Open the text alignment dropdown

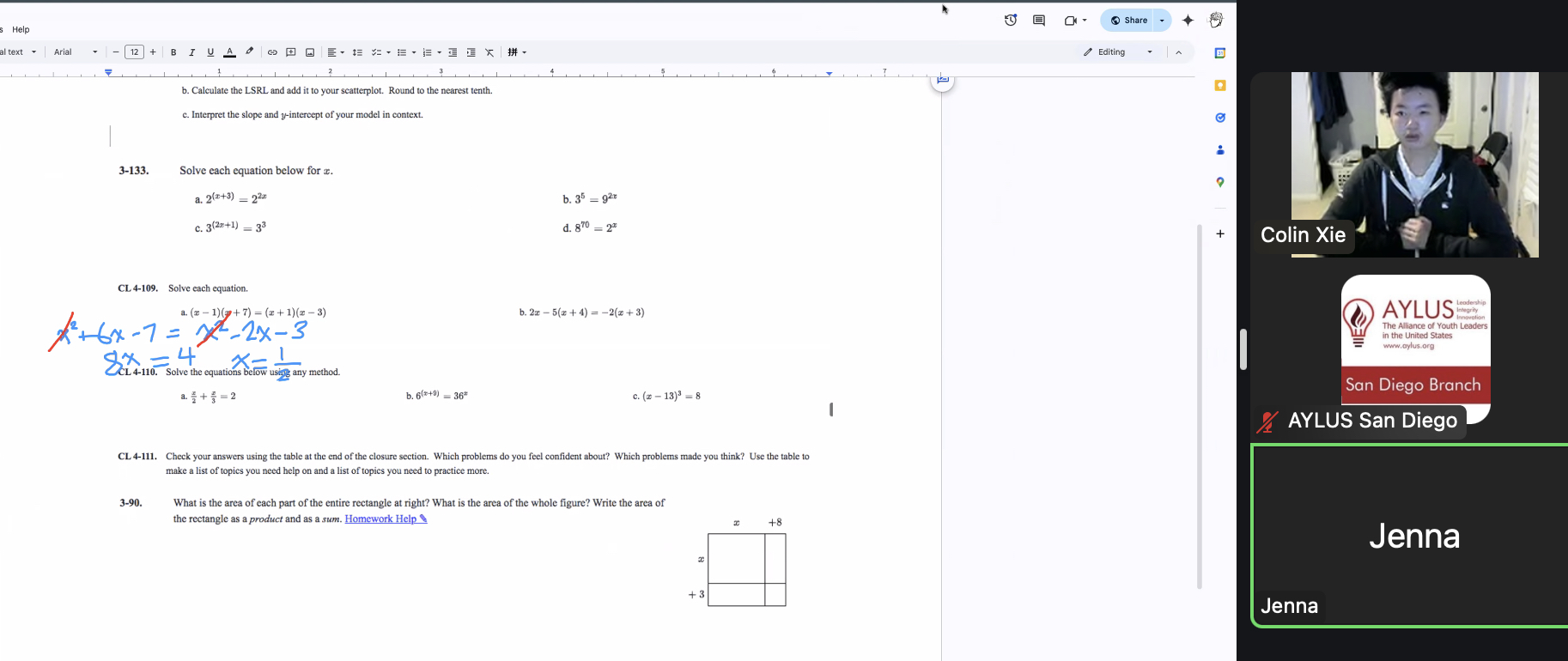pos(336,52)
